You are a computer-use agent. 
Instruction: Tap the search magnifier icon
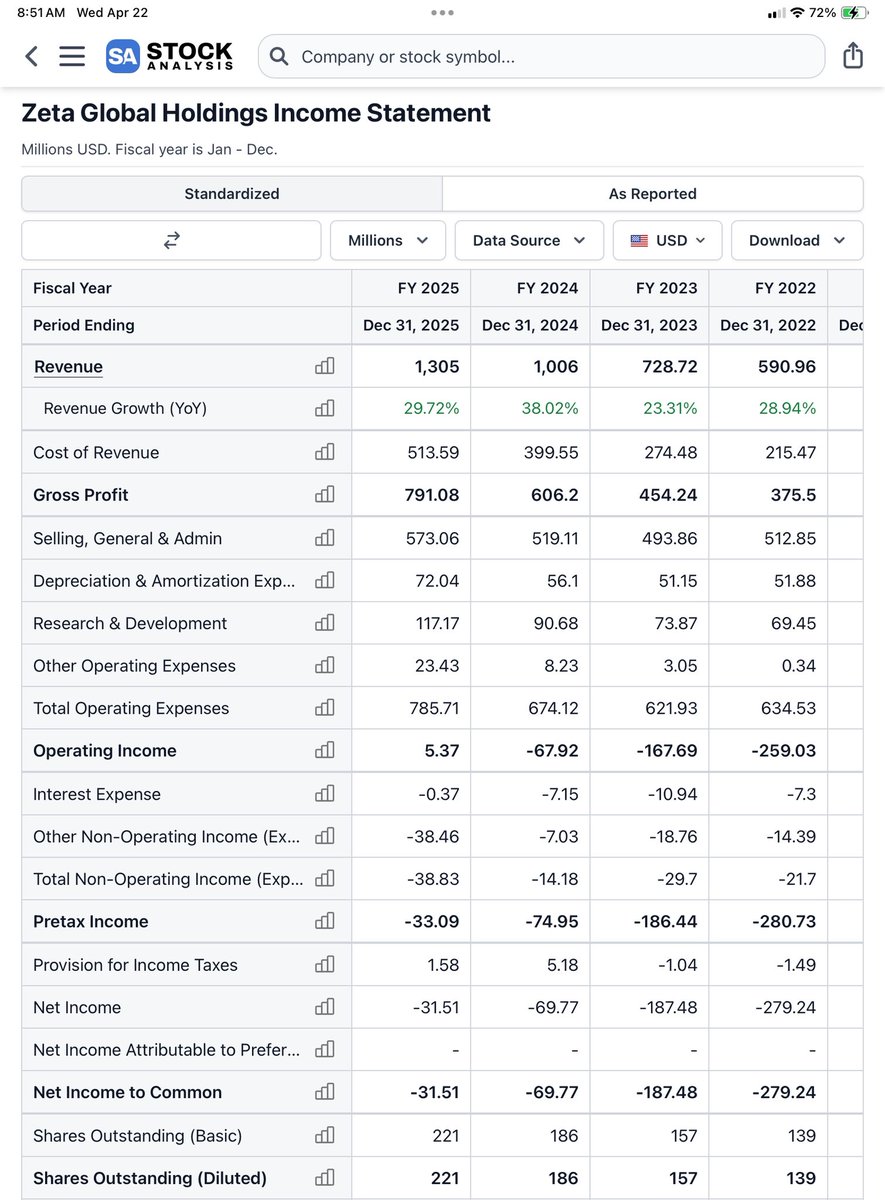[x=280, y=57]
